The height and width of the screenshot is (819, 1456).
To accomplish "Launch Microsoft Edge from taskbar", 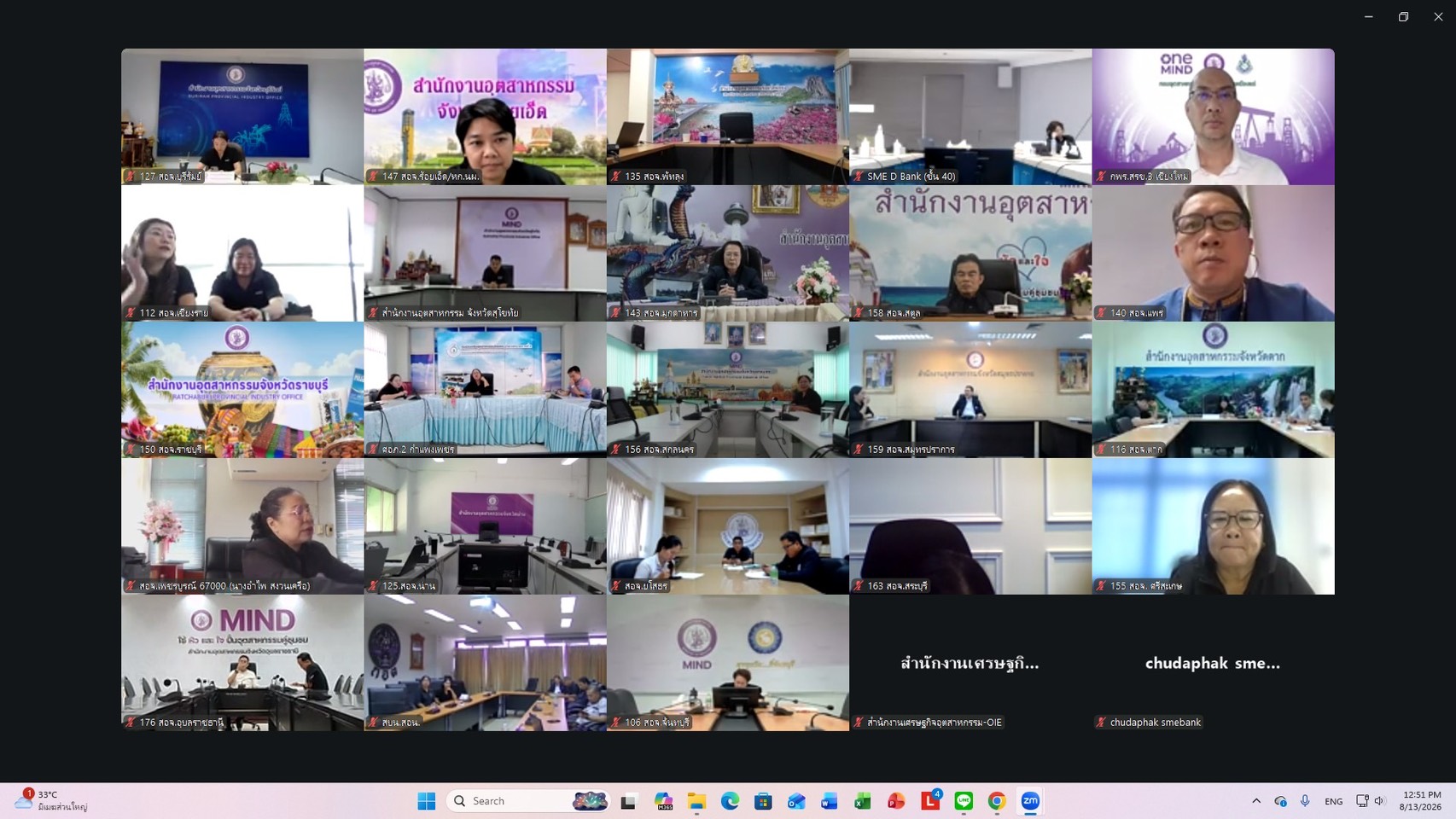I will point(730,801).
